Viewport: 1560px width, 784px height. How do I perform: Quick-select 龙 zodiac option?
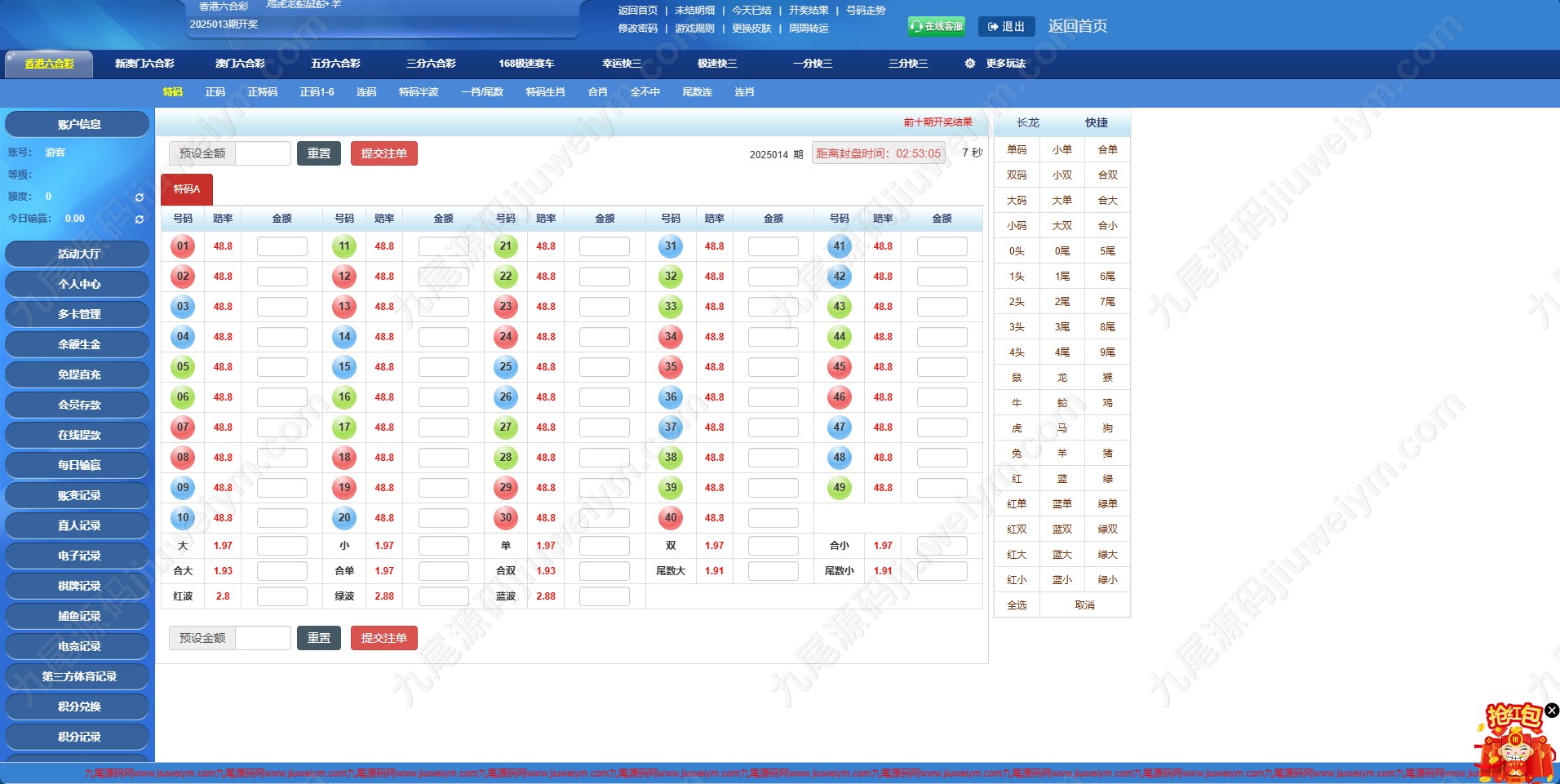tap(1062, 378)
